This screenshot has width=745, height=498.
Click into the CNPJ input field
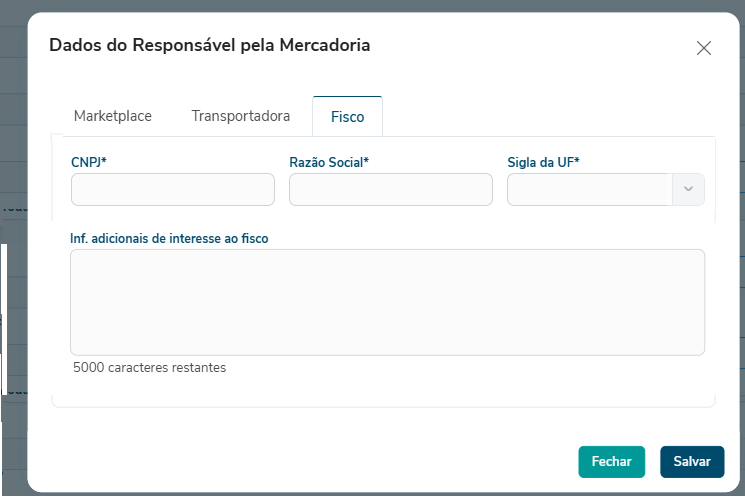tap(173, 189)
